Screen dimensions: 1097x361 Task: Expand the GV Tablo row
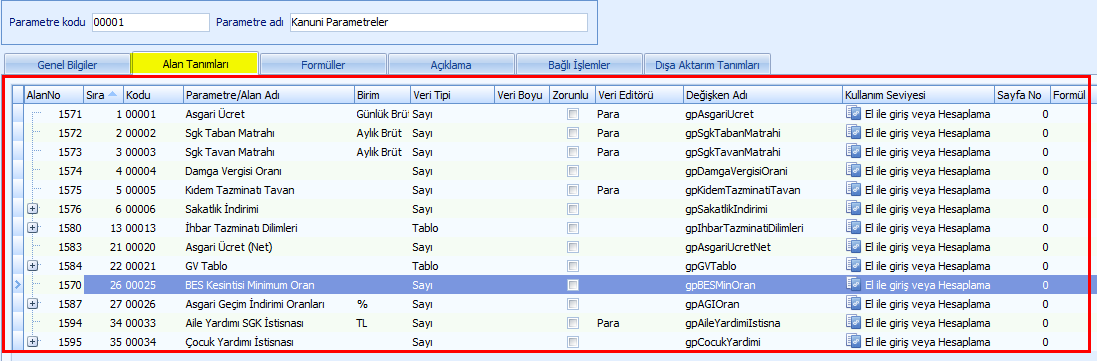[32, 265]
